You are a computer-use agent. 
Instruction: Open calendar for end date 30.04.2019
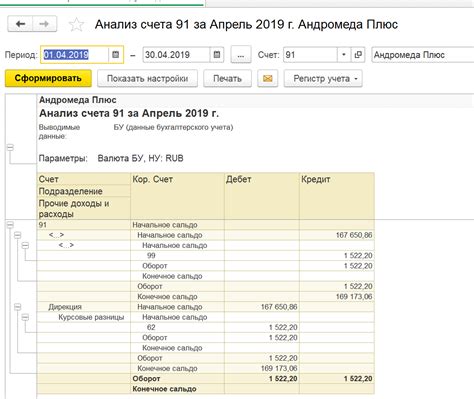coord(217,55)
